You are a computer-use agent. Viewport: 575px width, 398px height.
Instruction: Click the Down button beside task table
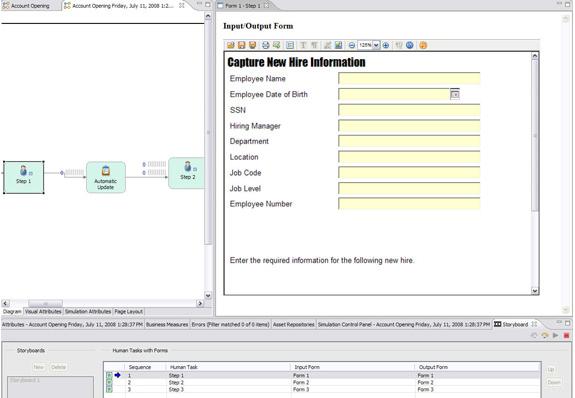tap(553, 382)
